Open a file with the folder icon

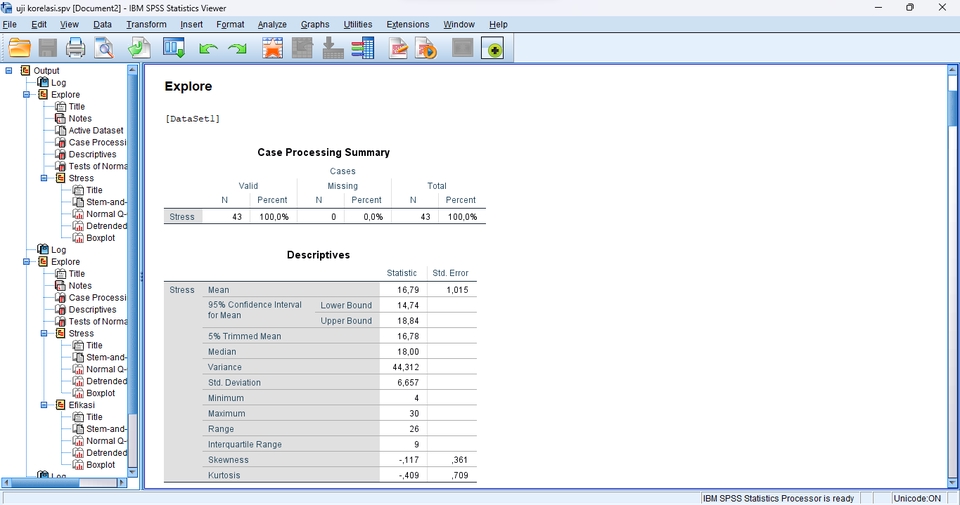pos(20,48)
